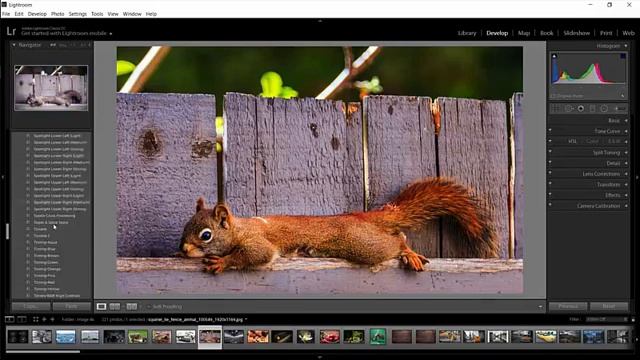Apply the Sepia Tone preset
640x360 pixels.
pyautogui.click(x=51, y=222)
